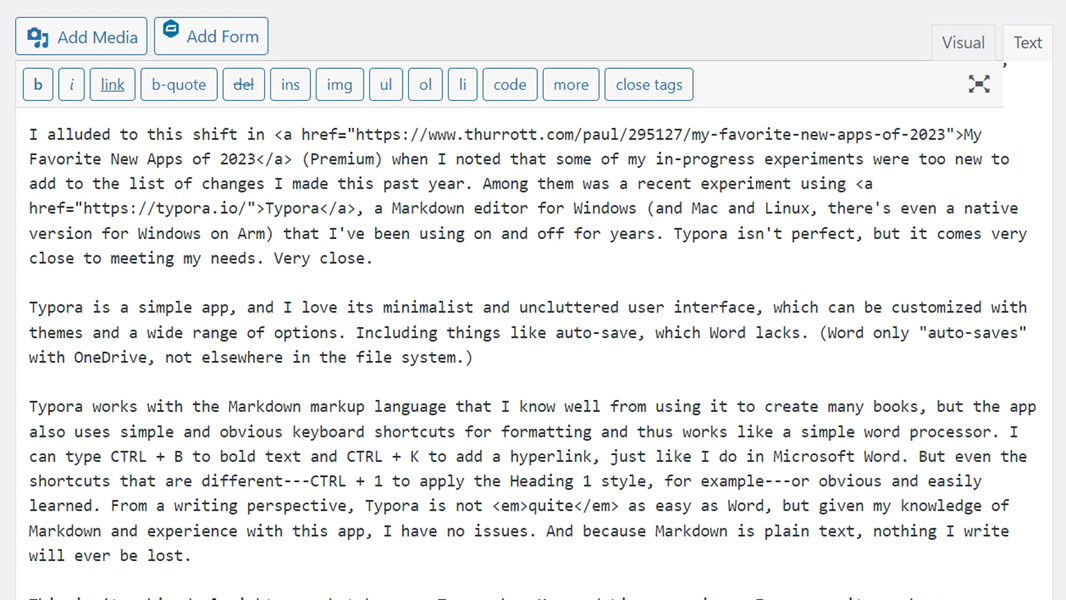The image size is (1066, 600).
Task: Insert an ins tag
Action: tap(290, 85)
